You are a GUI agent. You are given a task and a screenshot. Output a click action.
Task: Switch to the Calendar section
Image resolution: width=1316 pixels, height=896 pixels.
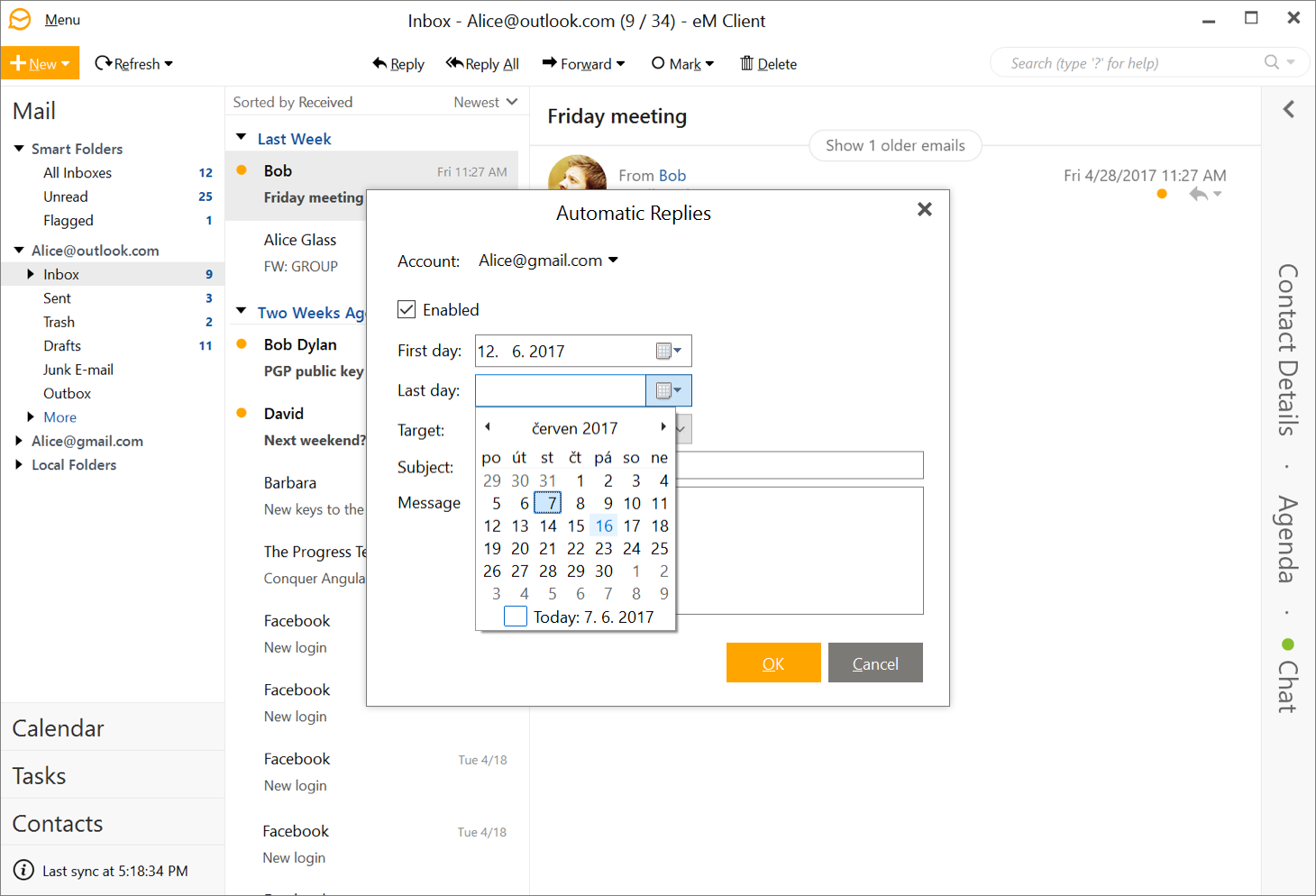coord(113,727)
